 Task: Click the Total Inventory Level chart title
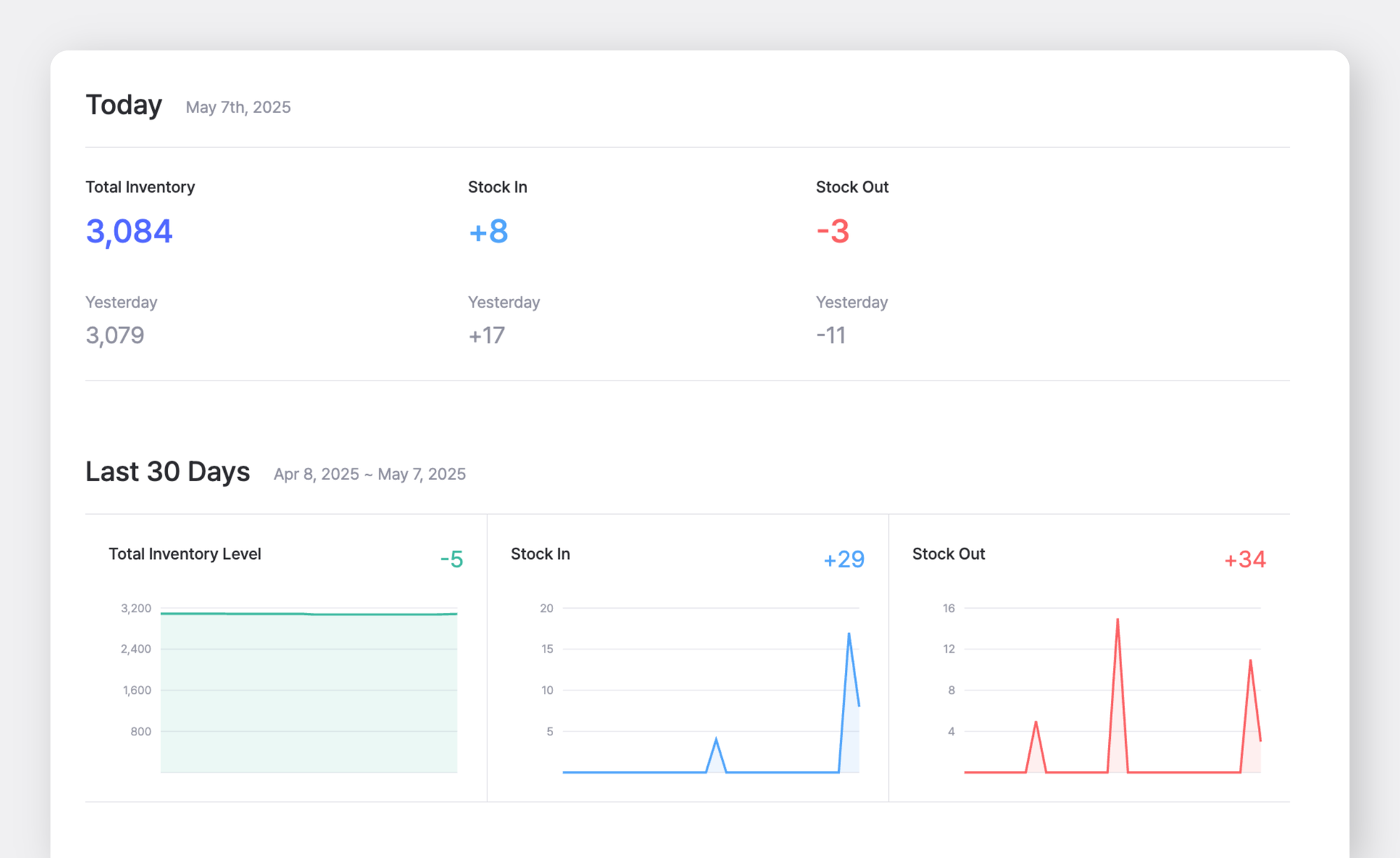click(185, 554)
